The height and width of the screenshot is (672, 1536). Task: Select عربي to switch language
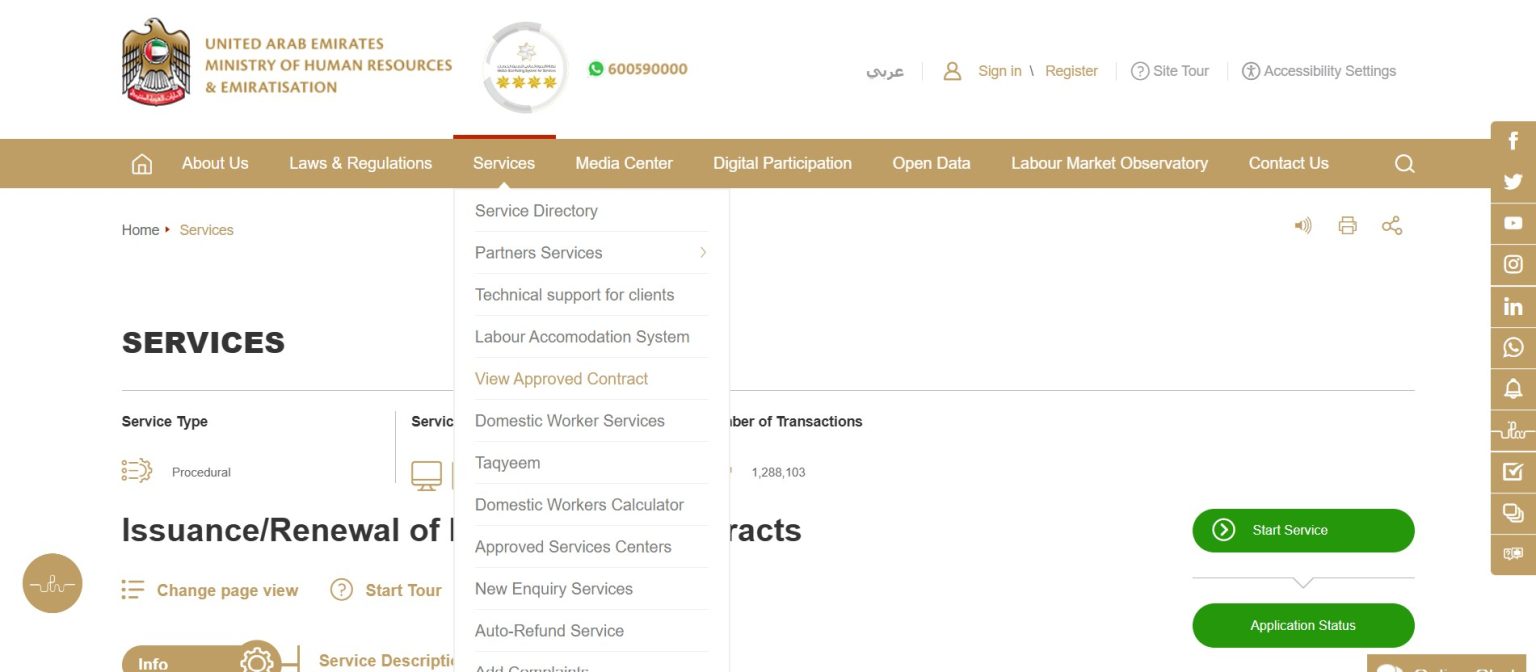click(x=887, y=71)
